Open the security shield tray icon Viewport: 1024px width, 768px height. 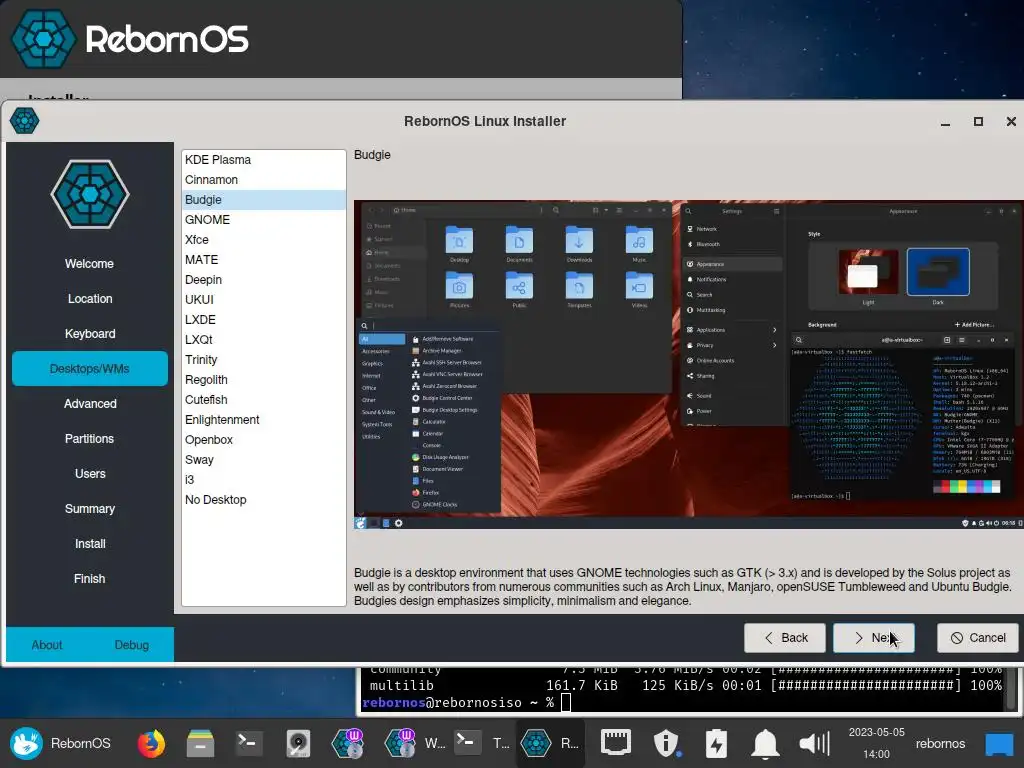[x=666, y=743]
